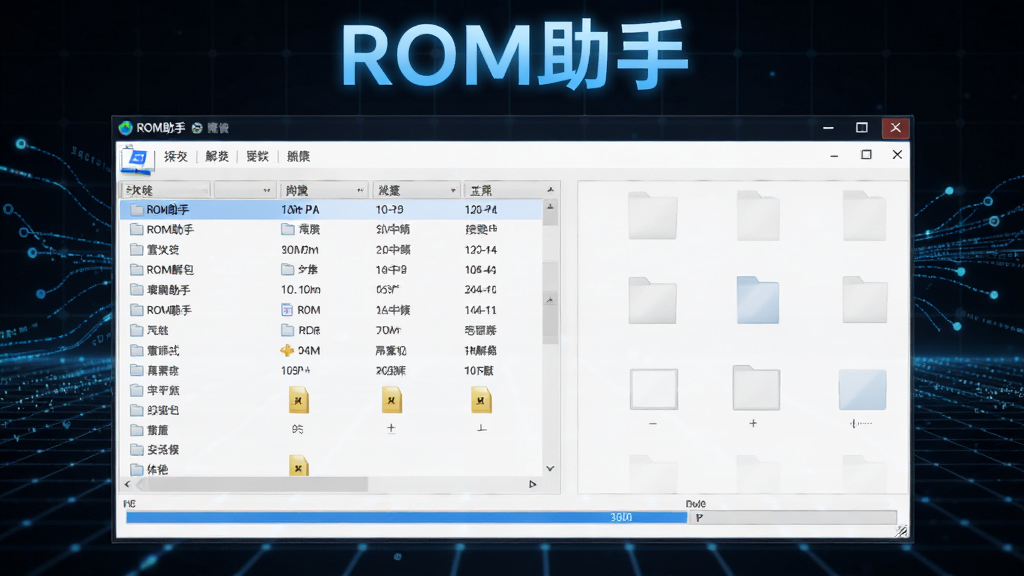
Task: Open the right-pane folder above the plus sign
Action: [756, 387]
